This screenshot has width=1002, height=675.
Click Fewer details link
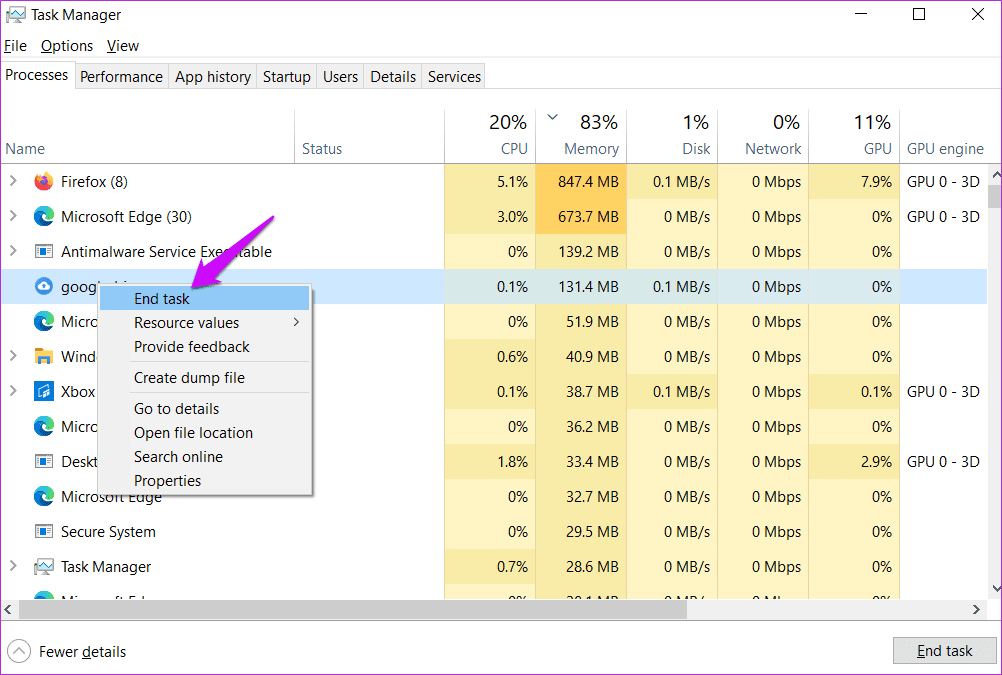point(82,651)
